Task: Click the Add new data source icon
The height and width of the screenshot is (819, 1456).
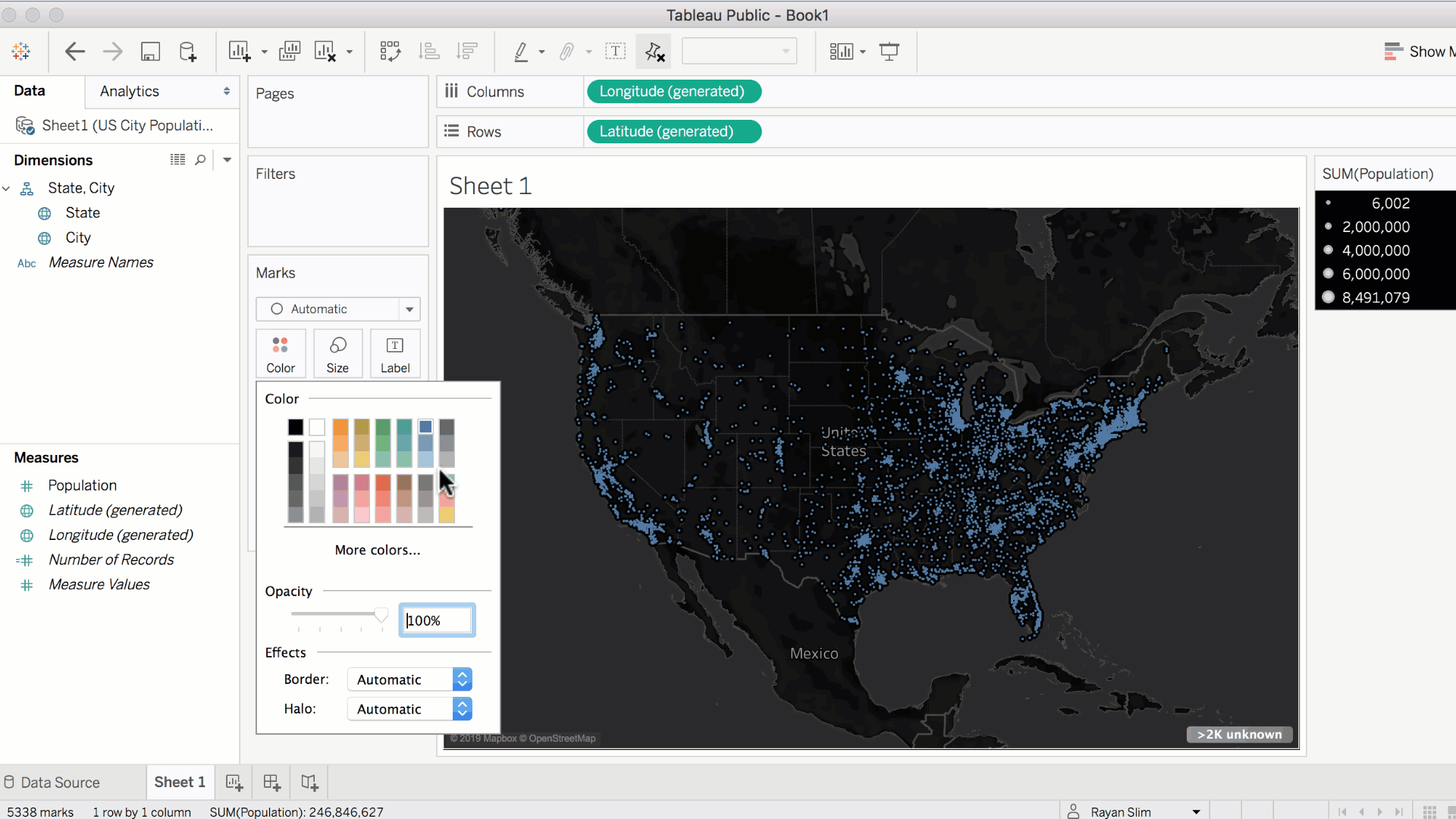Action: pyautogui.click(x=187, y=52)
